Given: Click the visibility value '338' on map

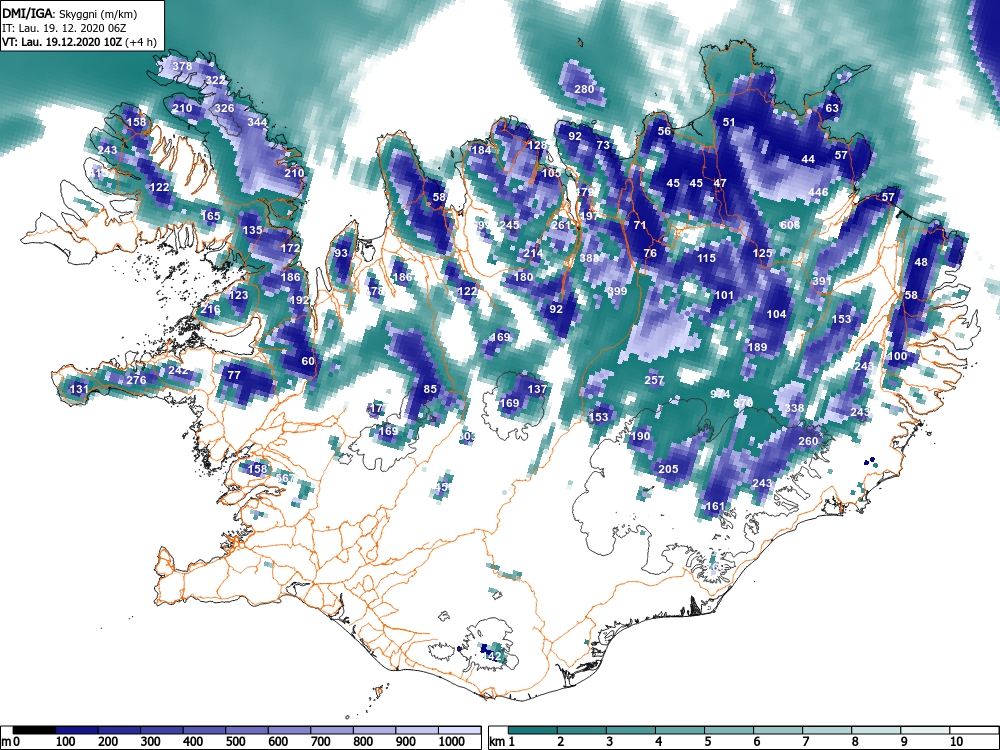Looking at the screenshot, I should 795,408.
